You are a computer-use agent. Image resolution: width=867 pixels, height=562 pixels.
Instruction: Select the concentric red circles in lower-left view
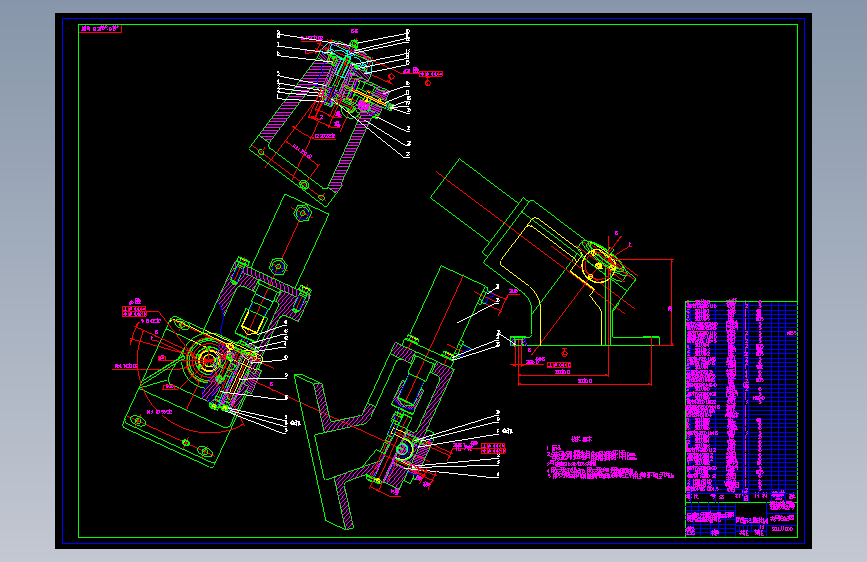point(206,361)
